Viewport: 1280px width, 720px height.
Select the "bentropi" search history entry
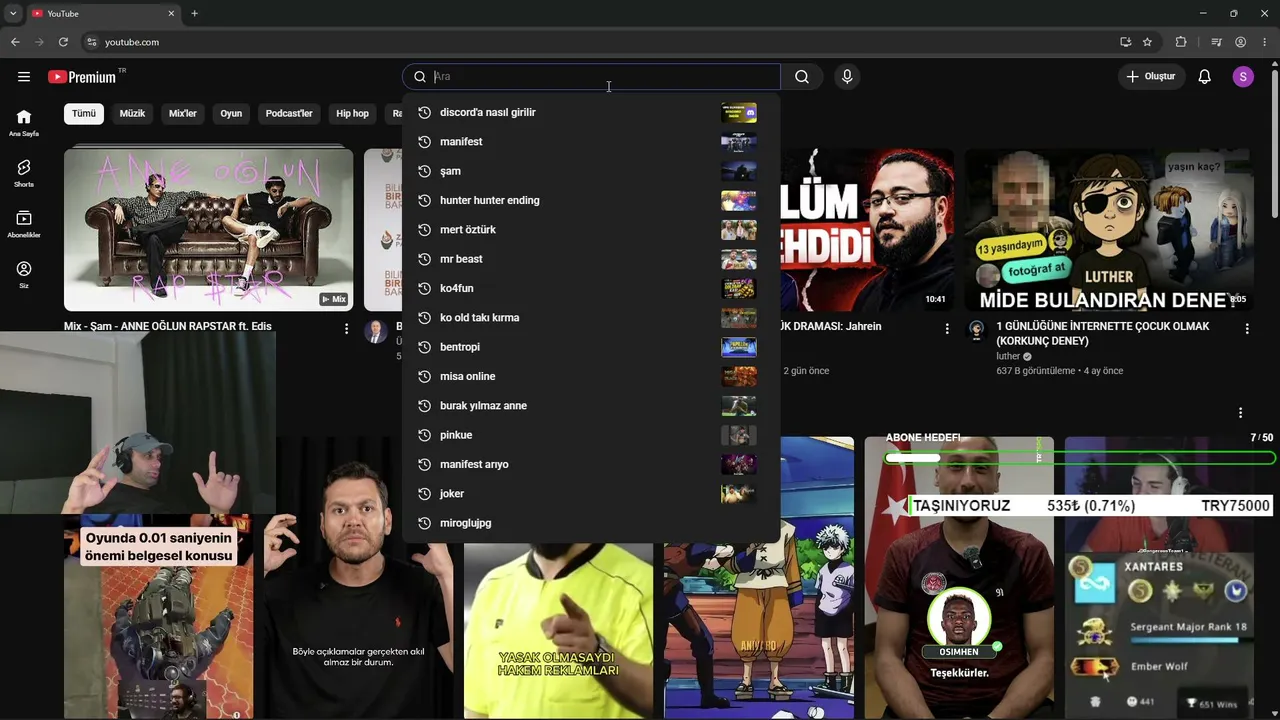coord(591,347)
